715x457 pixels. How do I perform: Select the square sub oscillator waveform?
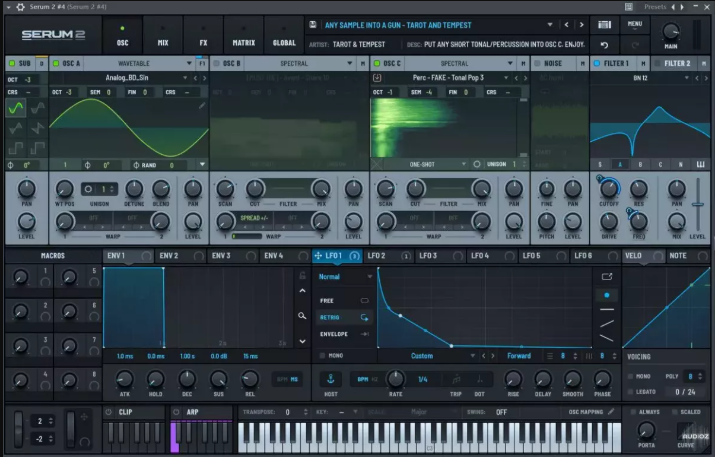16,148
